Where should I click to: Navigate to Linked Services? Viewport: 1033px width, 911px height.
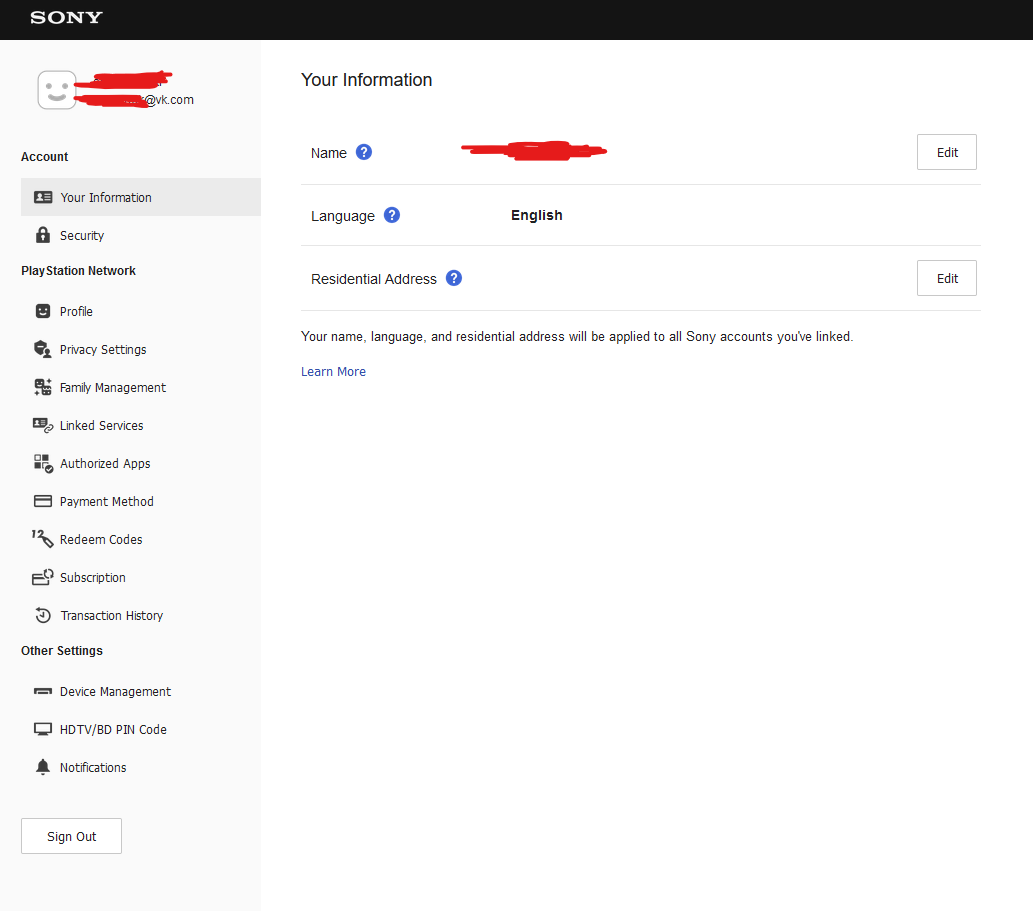click(x=141, y=425)
